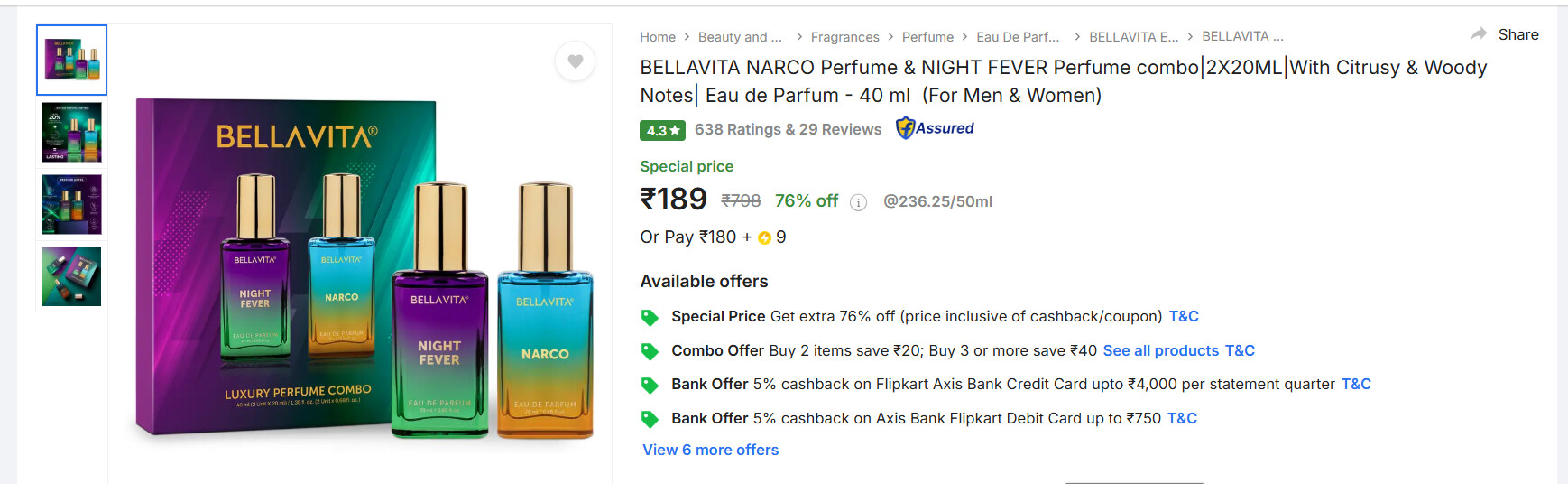Screen dimensions: 1568x484
Task: Click the Share arrow icon
Action: (x=1479, y=34)
